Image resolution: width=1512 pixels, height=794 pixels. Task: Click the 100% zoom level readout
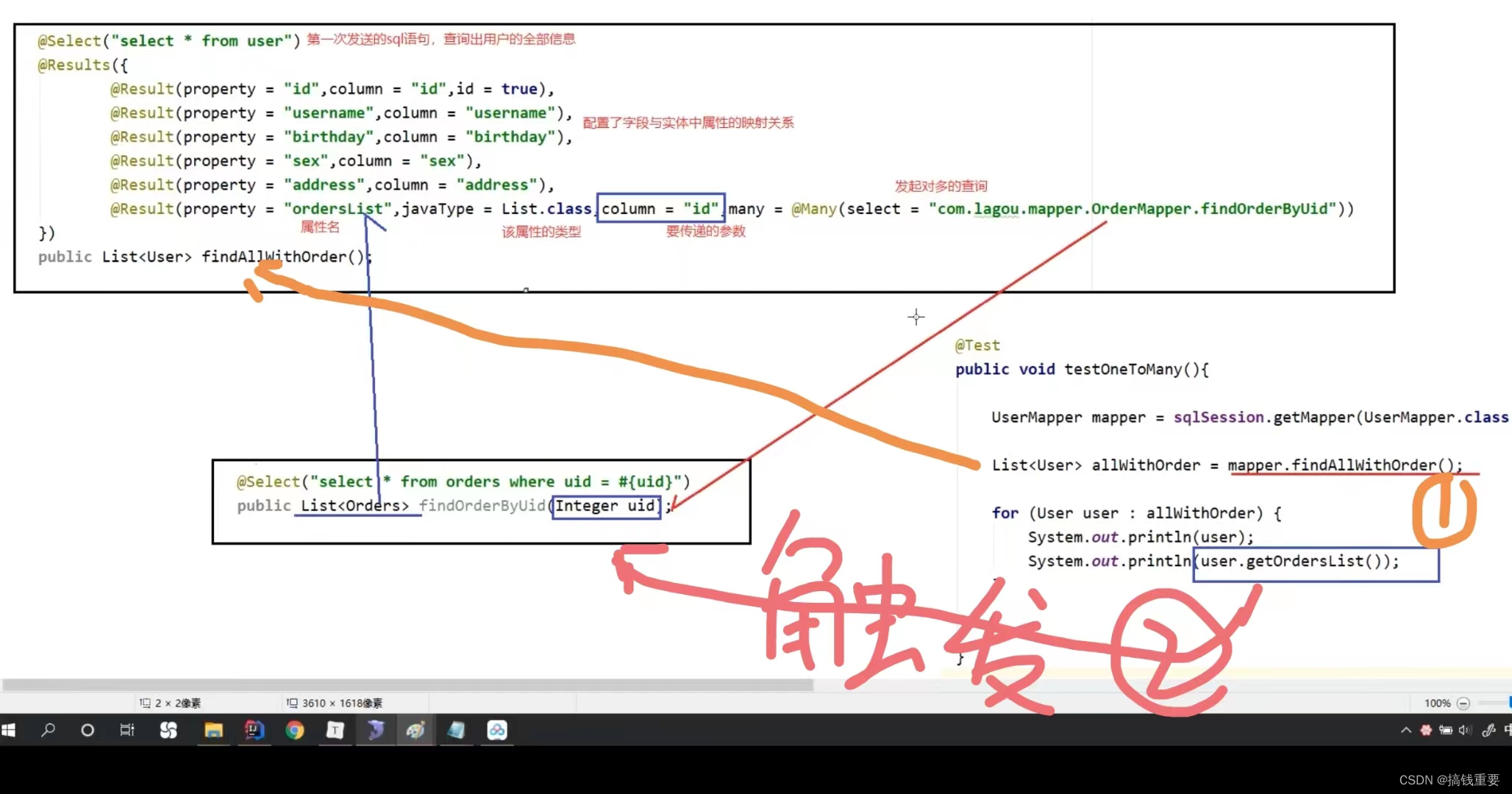coord(1437,704)
